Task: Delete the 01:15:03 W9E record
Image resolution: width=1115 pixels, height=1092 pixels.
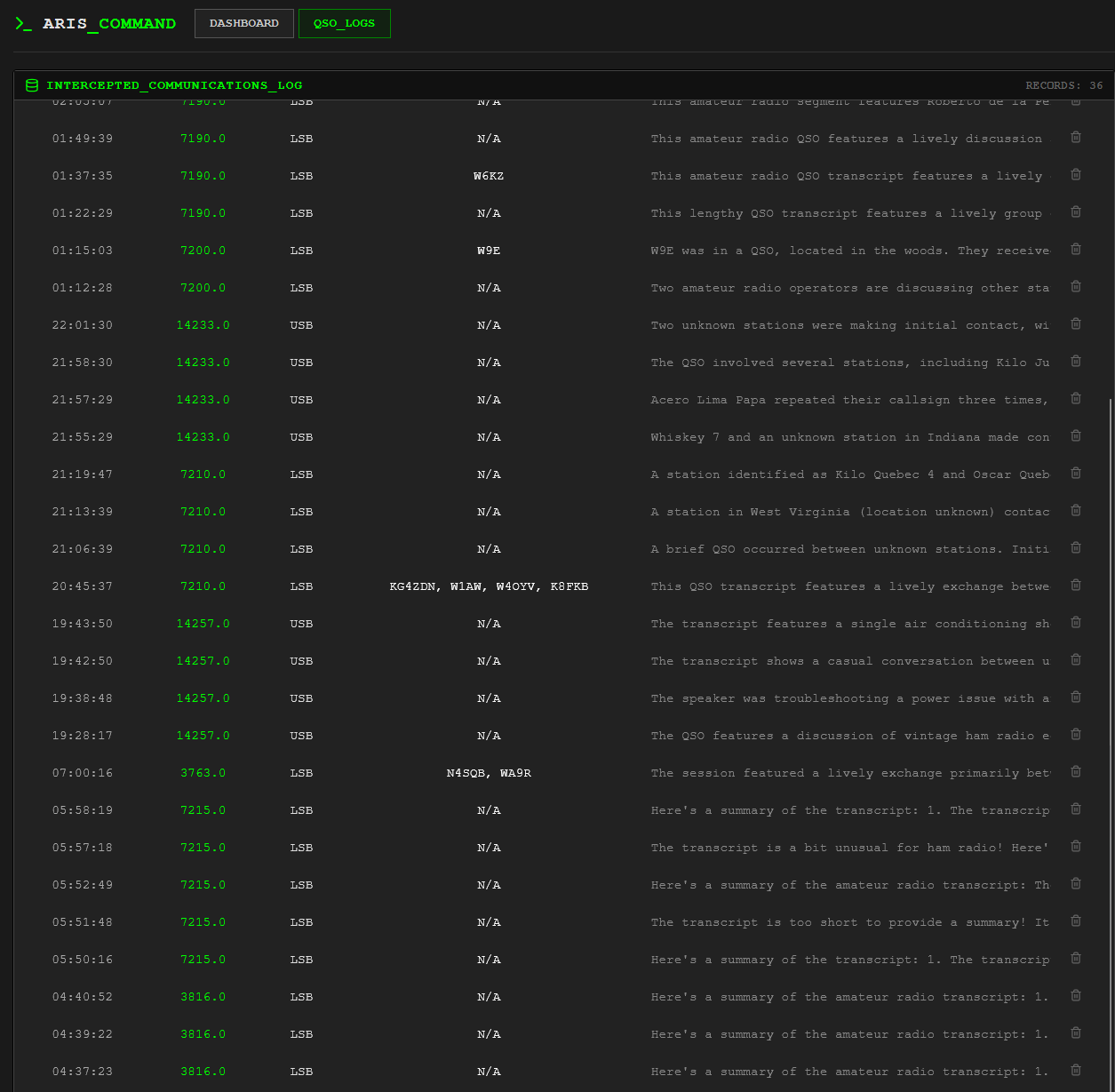Action: click(x=1075, y=249)
